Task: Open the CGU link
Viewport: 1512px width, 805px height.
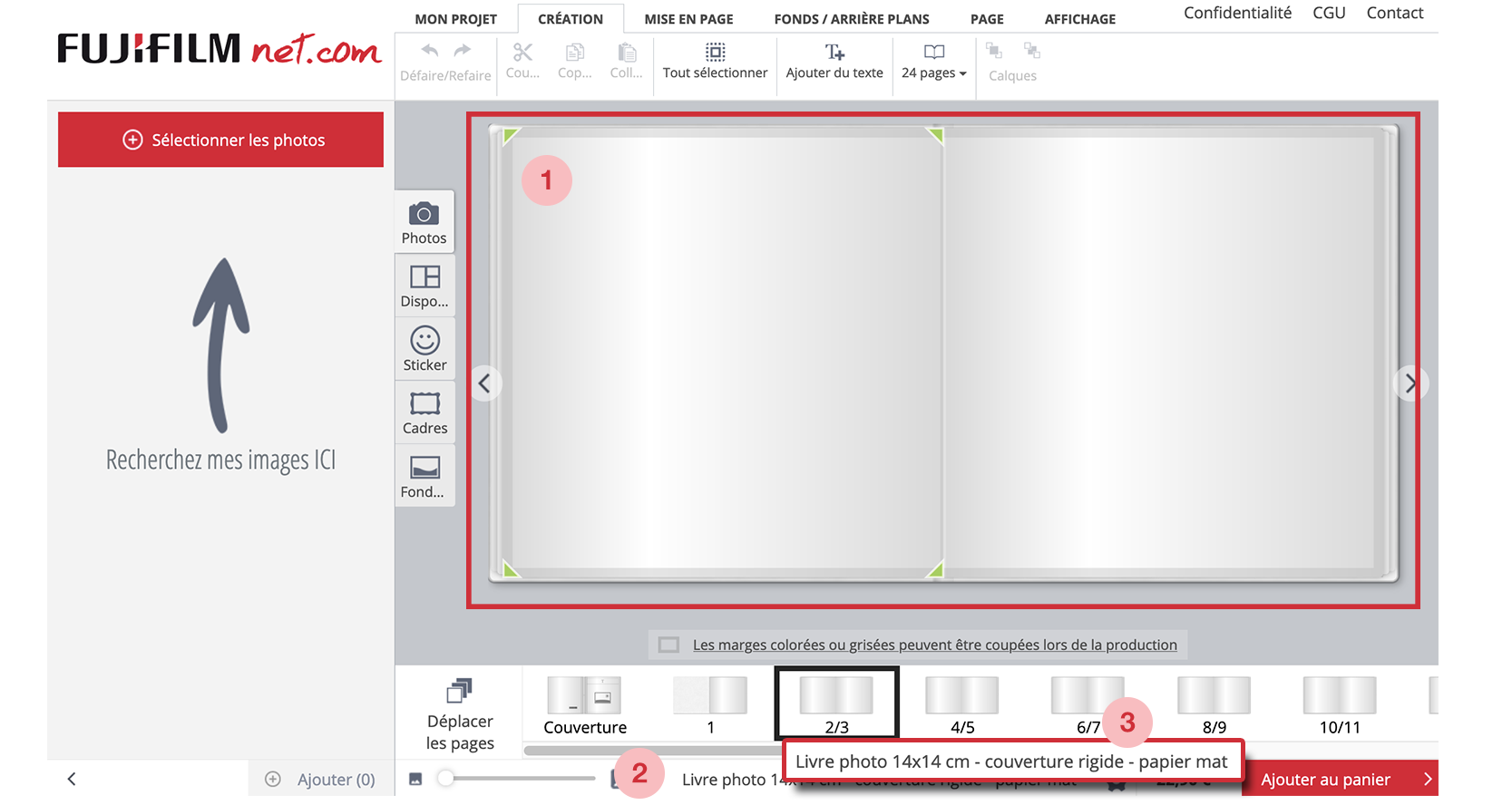Action: tap(1329, 13)
